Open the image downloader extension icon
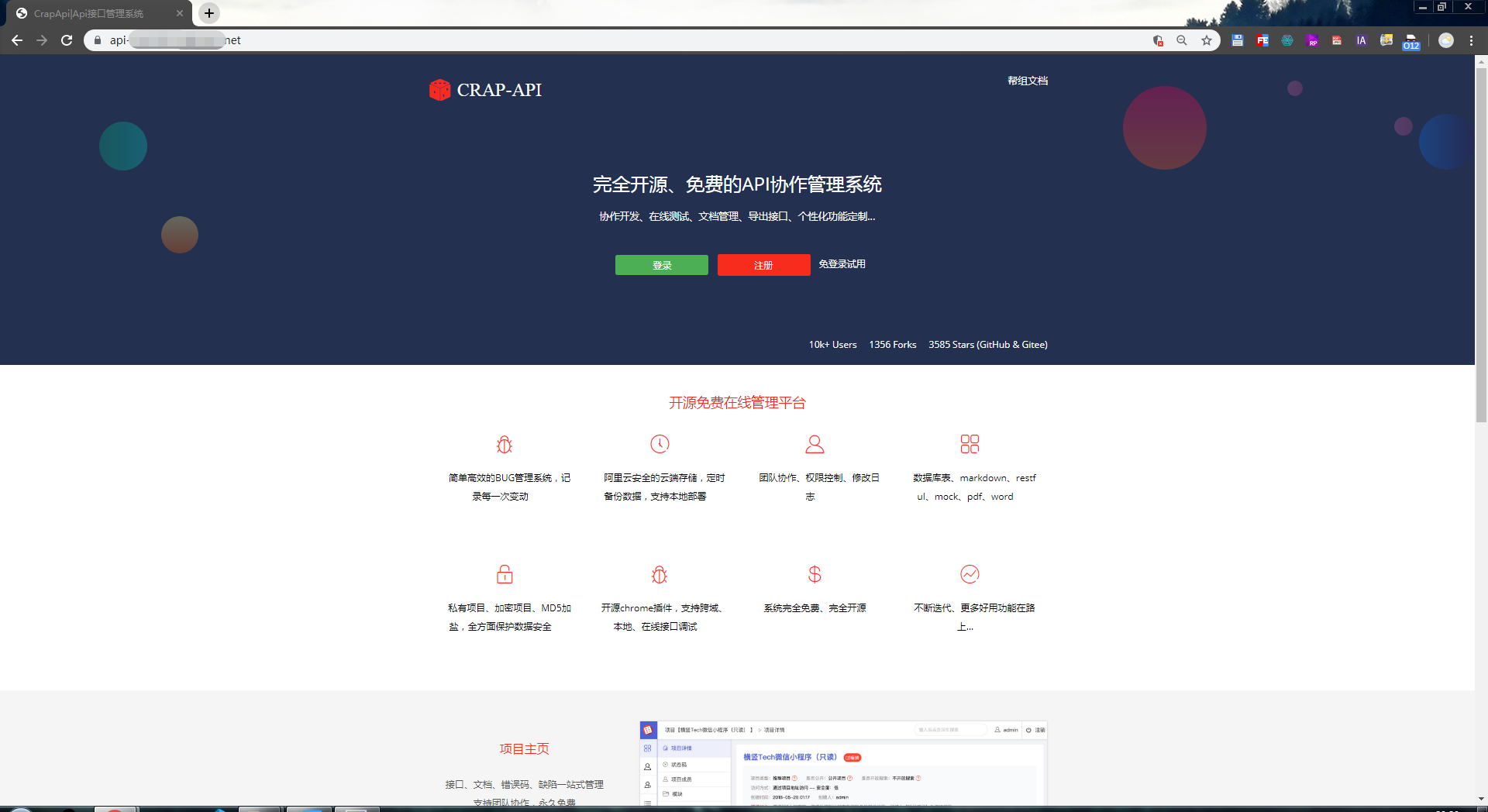This screenshot has height=812, width=1488. pos(1386,40)
